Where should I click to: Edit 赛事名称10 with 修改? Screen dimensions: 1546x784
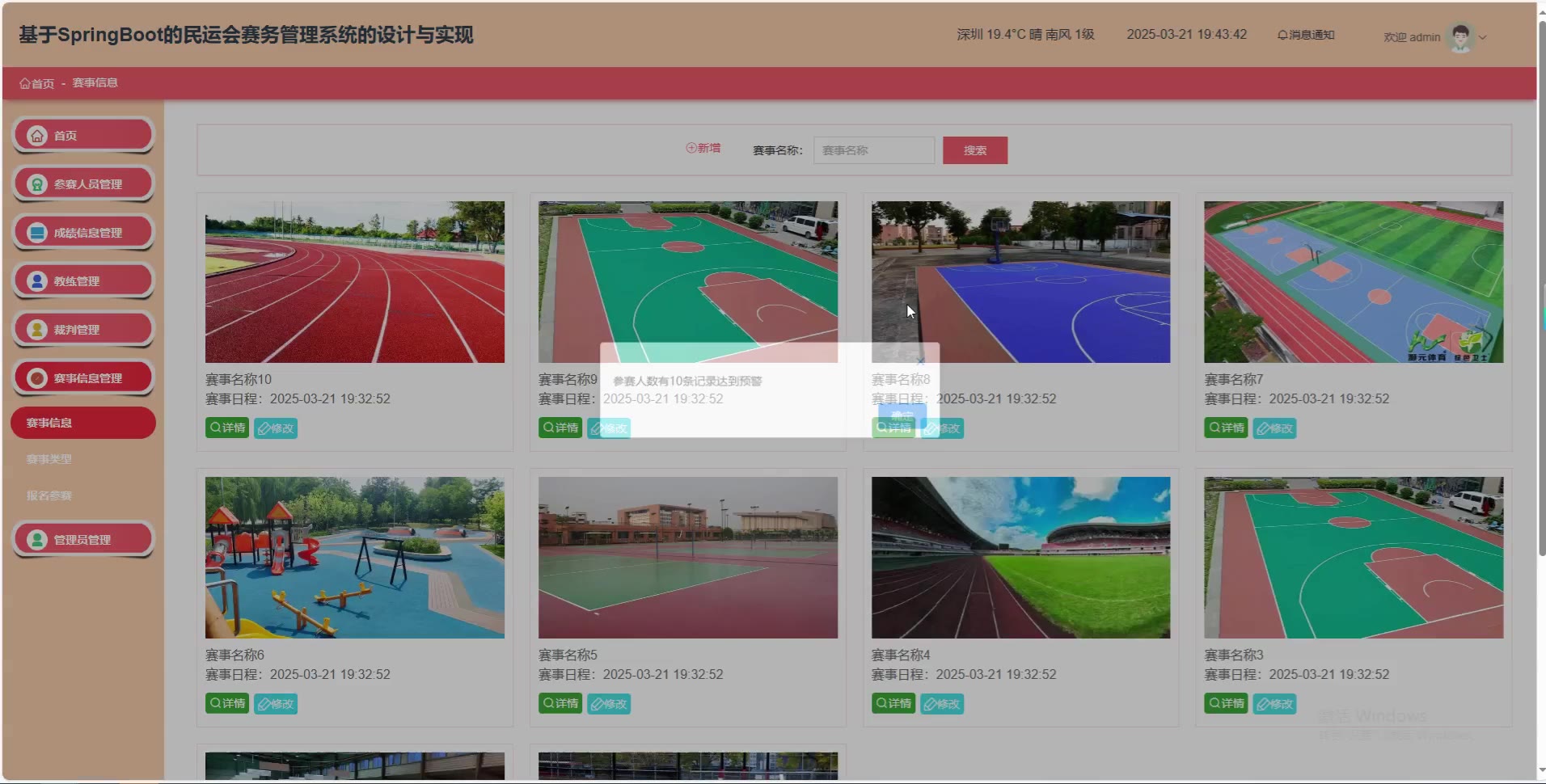(276, 428)
